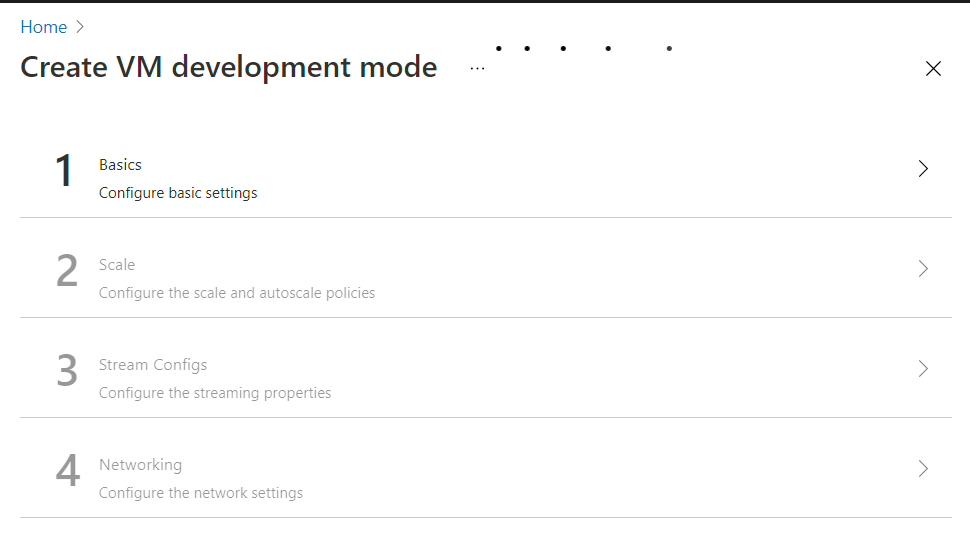Screen dimensions: 970x552
Task: Click the 'Configure basic settings' description
Action: point(178,193)
